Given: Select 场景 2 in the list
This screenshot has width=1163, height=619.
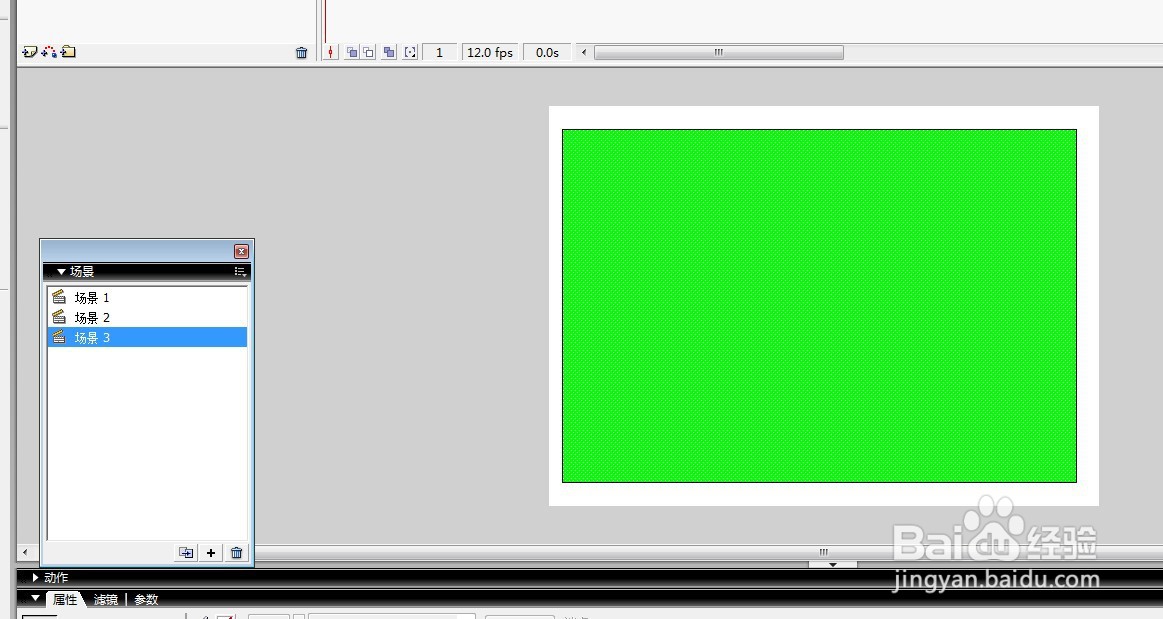Looking at the screenshot, I should tap(147, 317).
